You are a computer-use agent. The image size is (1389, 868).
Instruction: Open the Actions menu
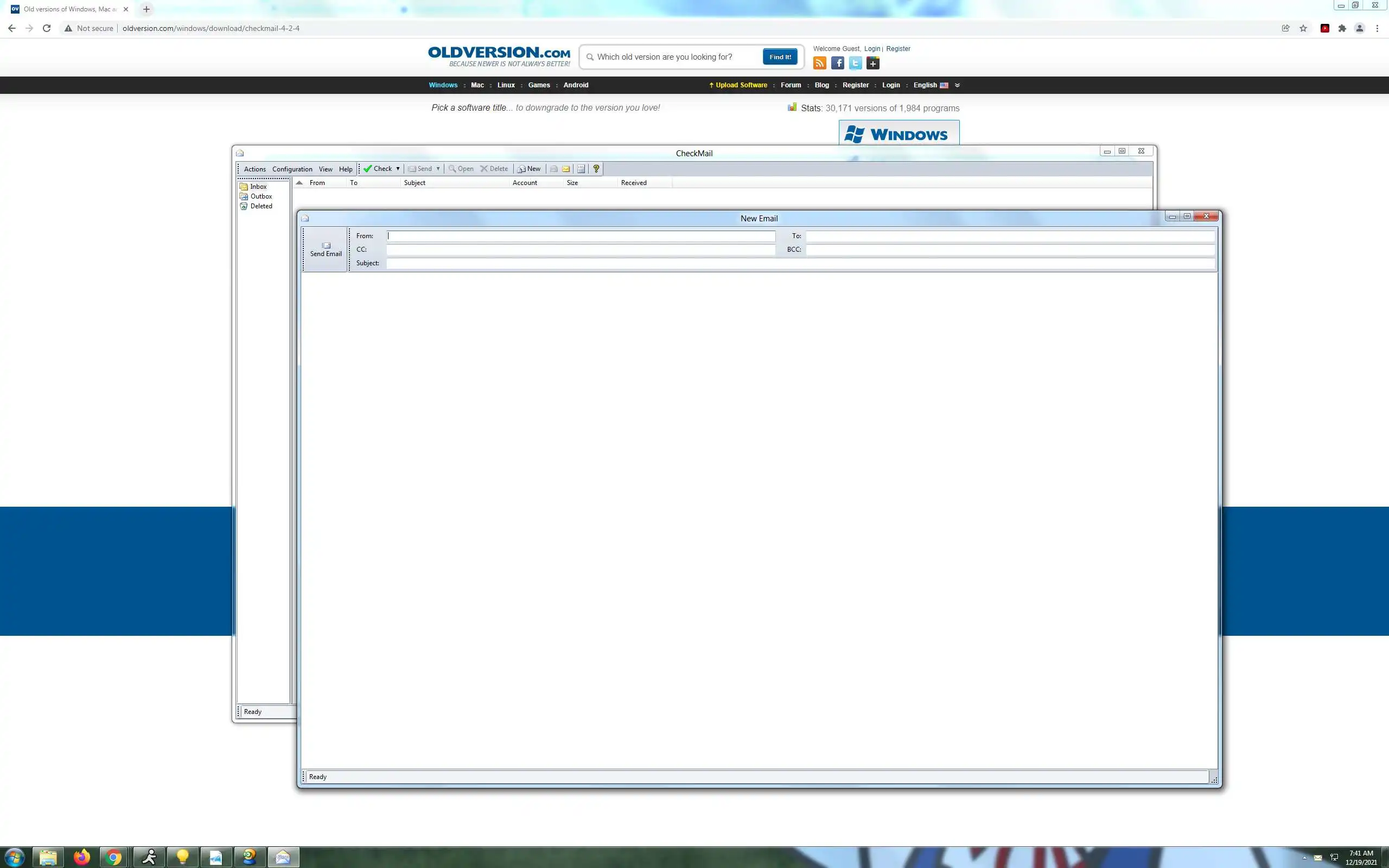254,169
